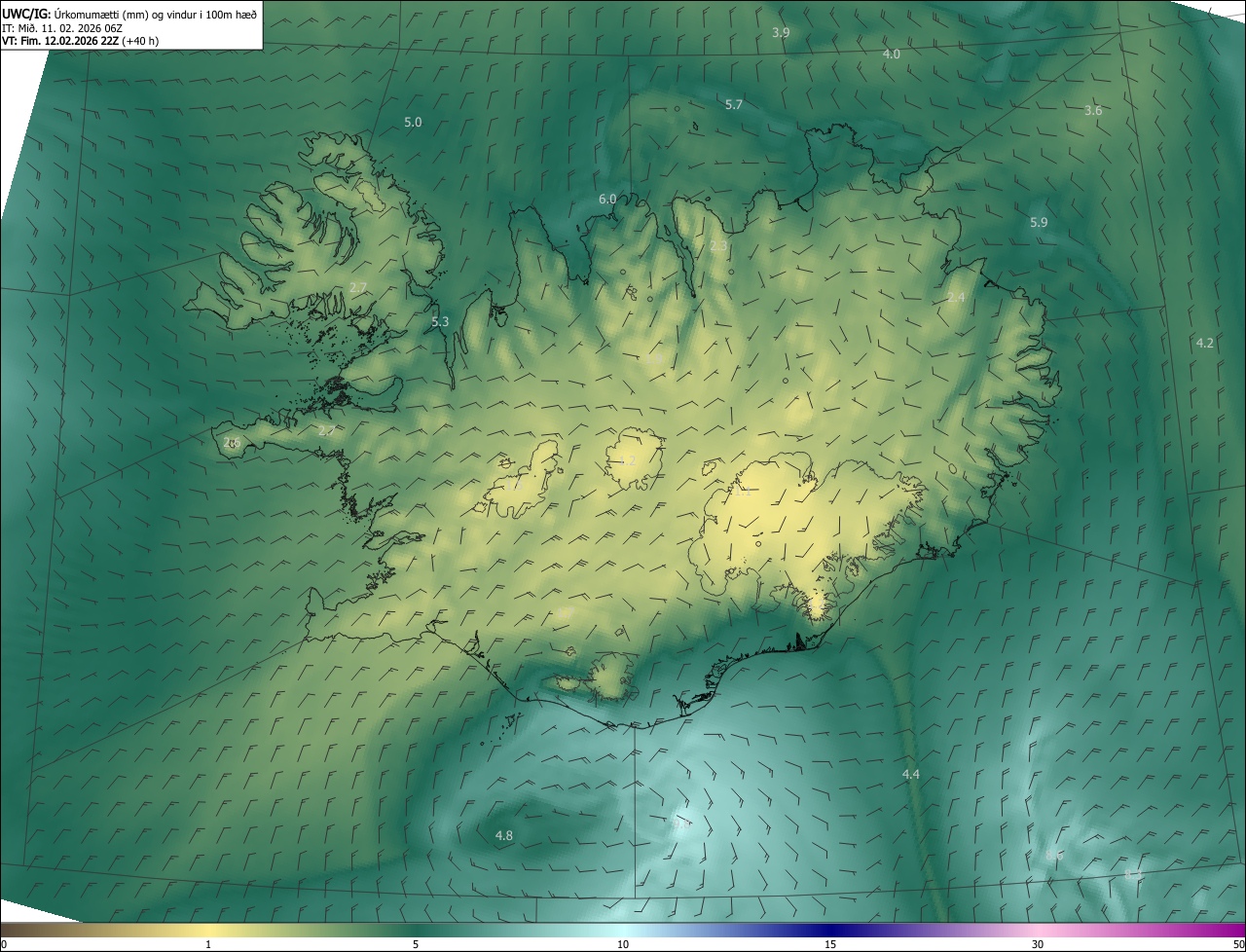This screenshot has width=1246, height=952.
Task: Click the 50 tick label on the color scale
Action: tap(1238, 945)
